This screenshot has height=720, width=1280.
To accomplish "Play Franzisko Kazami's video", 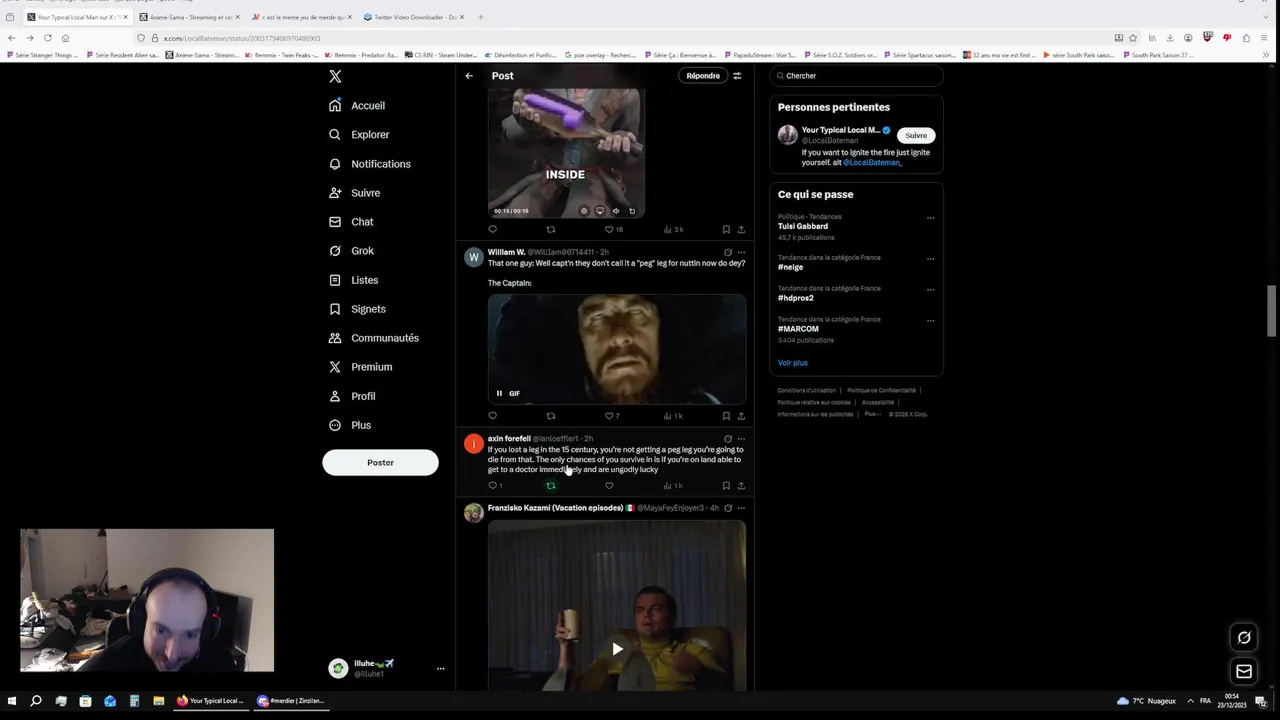I will coord(617,649).
